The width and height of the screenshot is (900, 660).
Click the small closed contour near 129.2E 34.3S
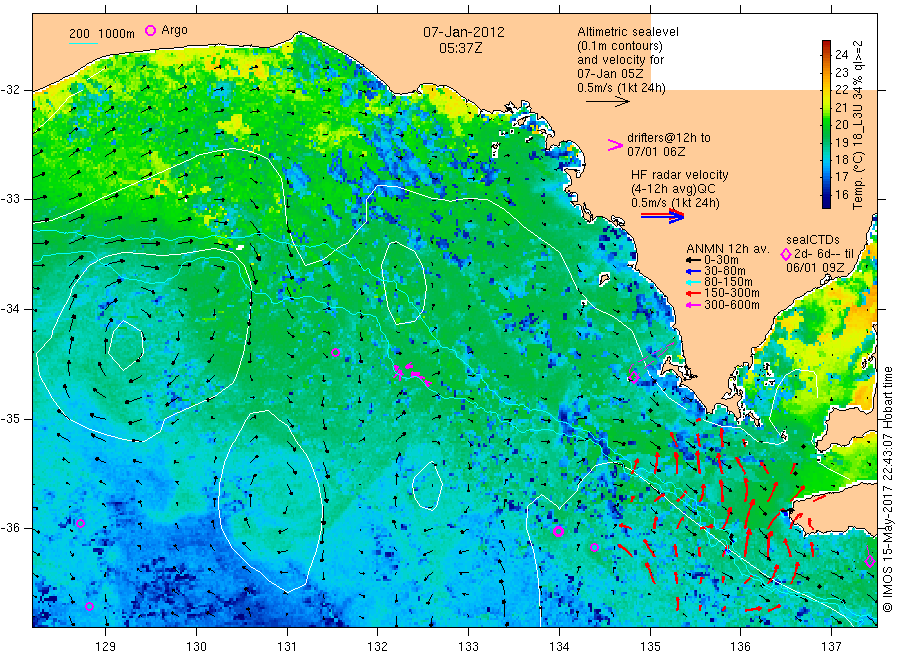(x=125, y=345)
